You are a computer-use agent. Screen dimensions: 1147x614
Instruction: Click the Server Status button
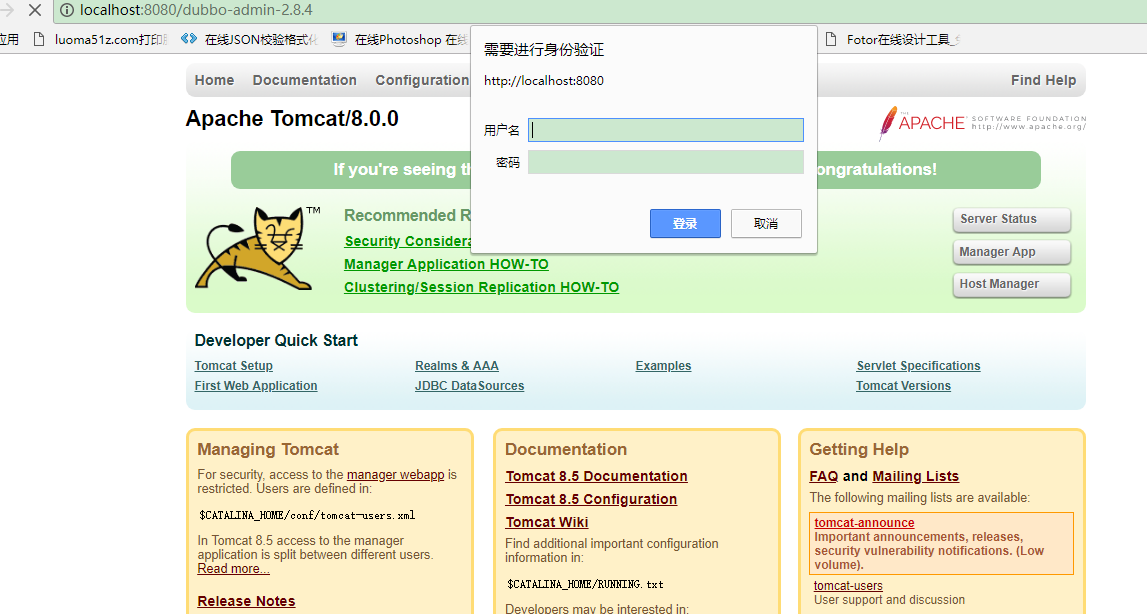[1012, 220]
